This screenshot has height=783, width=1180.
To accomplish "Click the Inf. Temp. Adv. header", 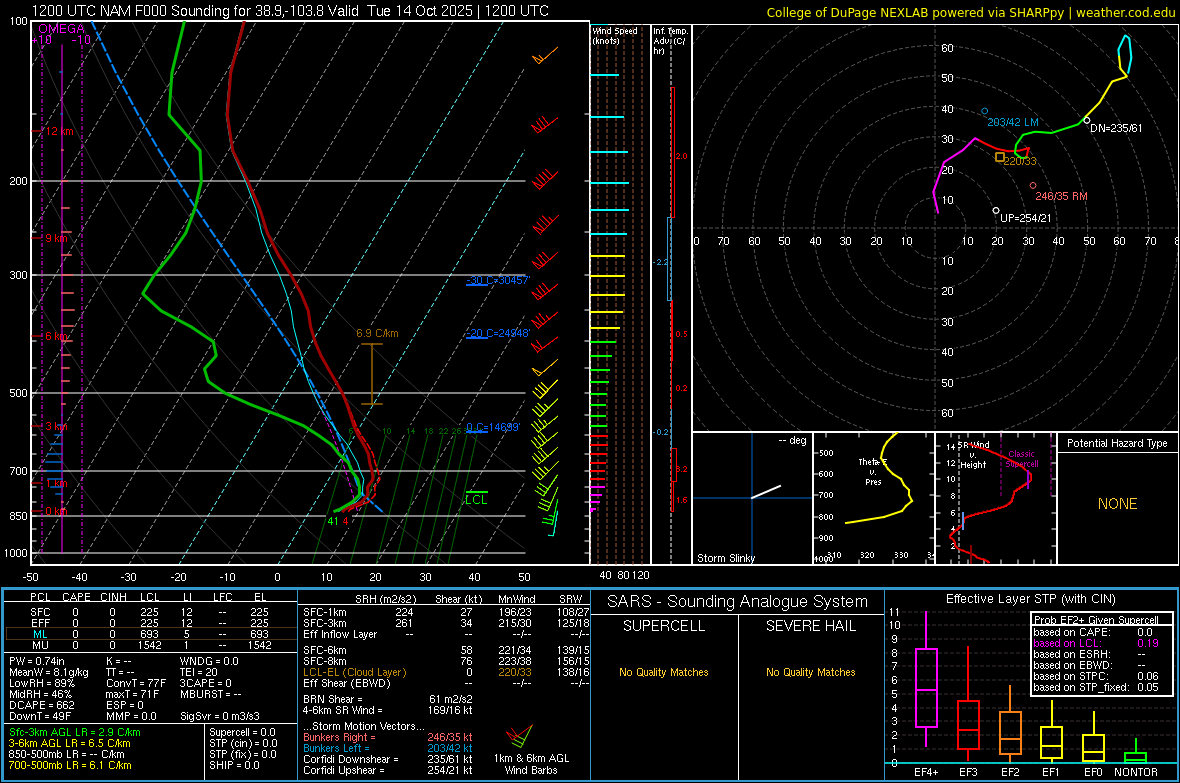I will tap(670, 41).
